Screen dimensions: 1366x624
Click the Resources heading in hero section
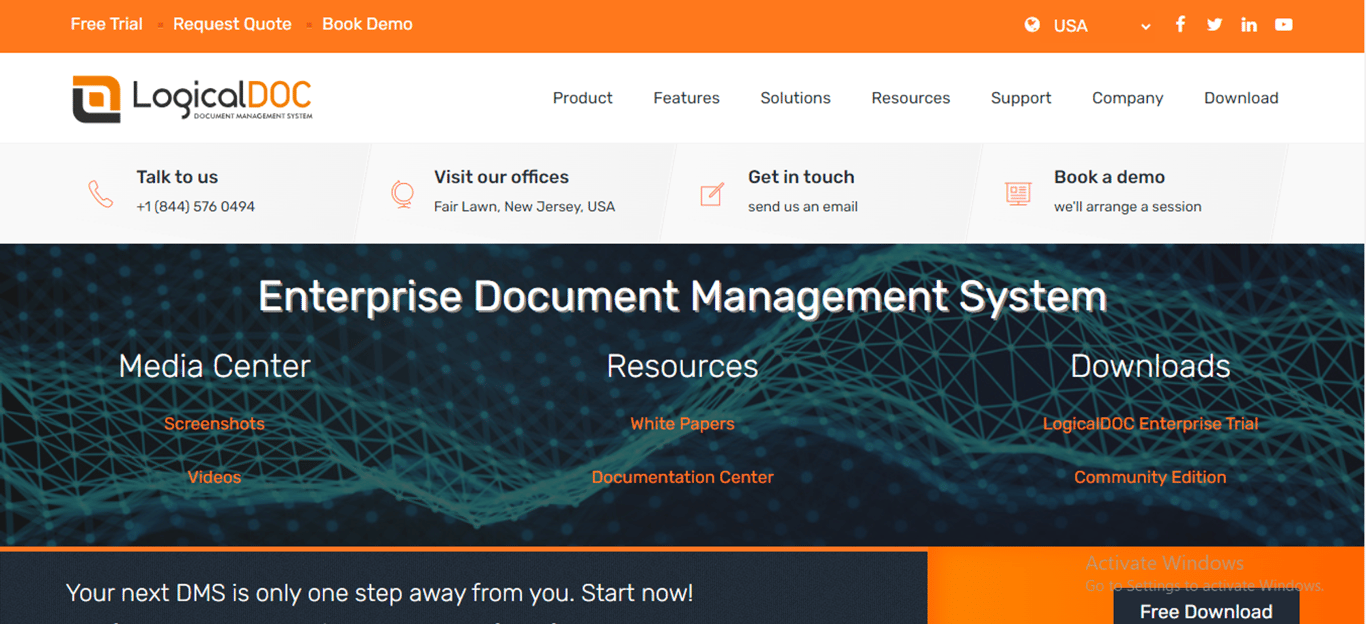(682, 366)
